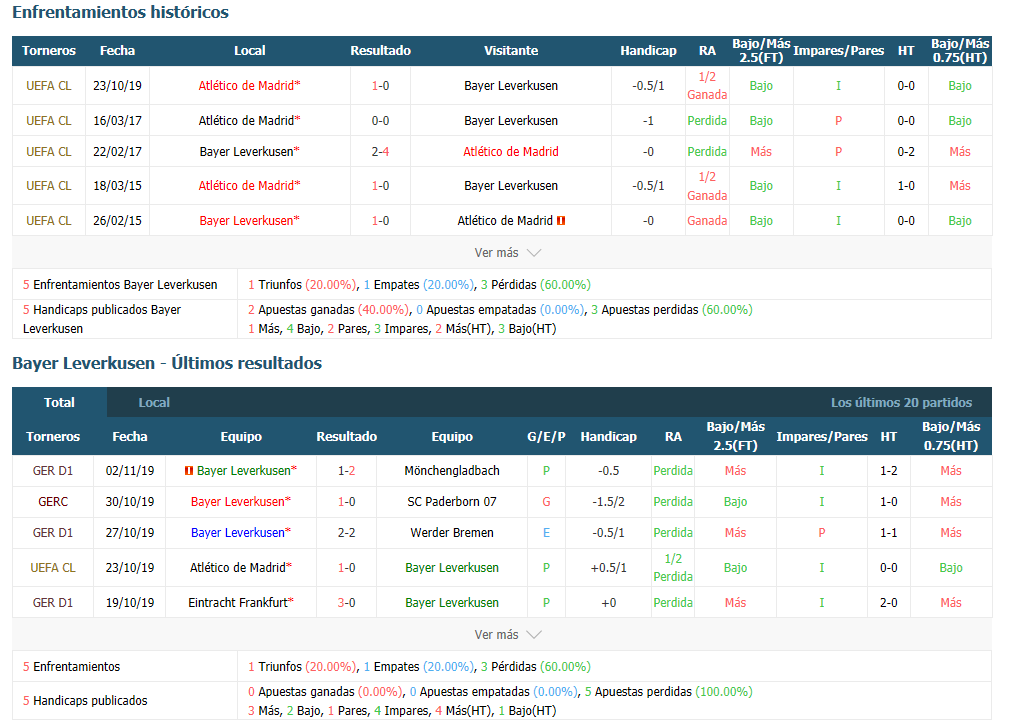Viewport: 1010px width, 728px height.
Task: Open Mönchengladbach team link
Action: click(452, 471)
